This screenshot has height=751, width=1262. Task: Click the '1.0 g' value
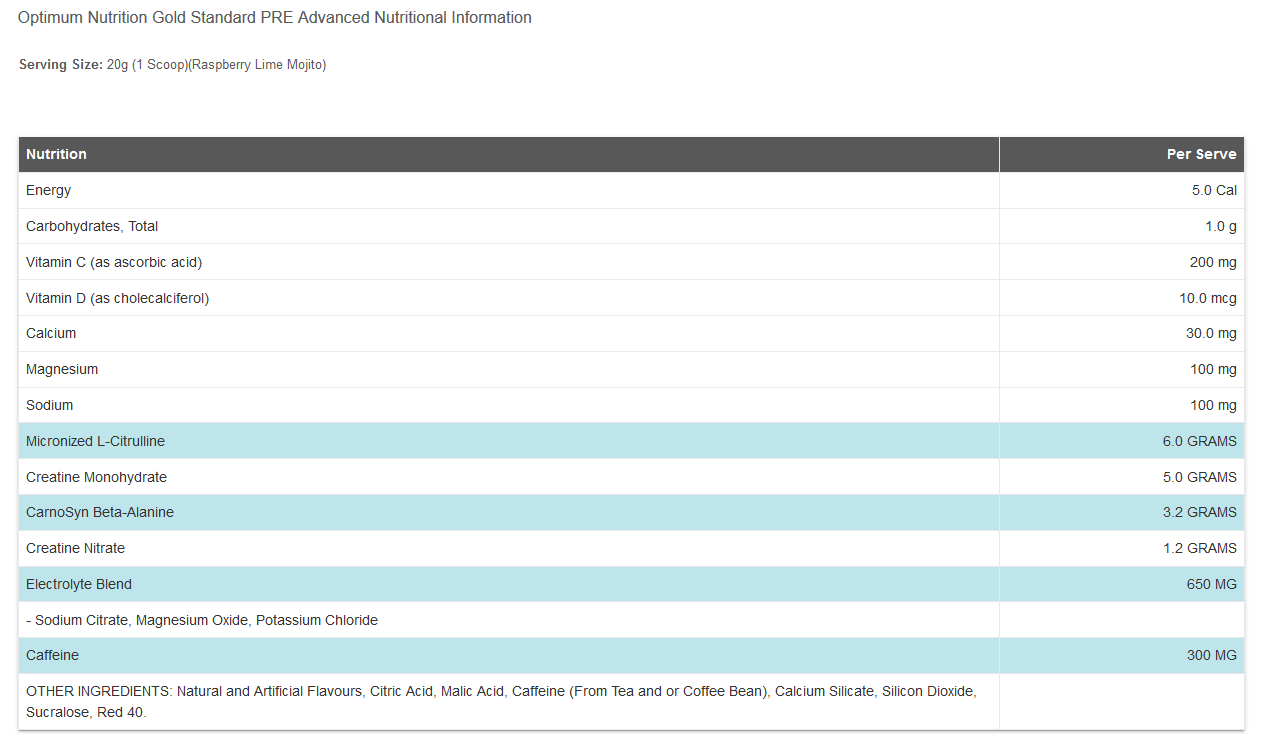1221,226
